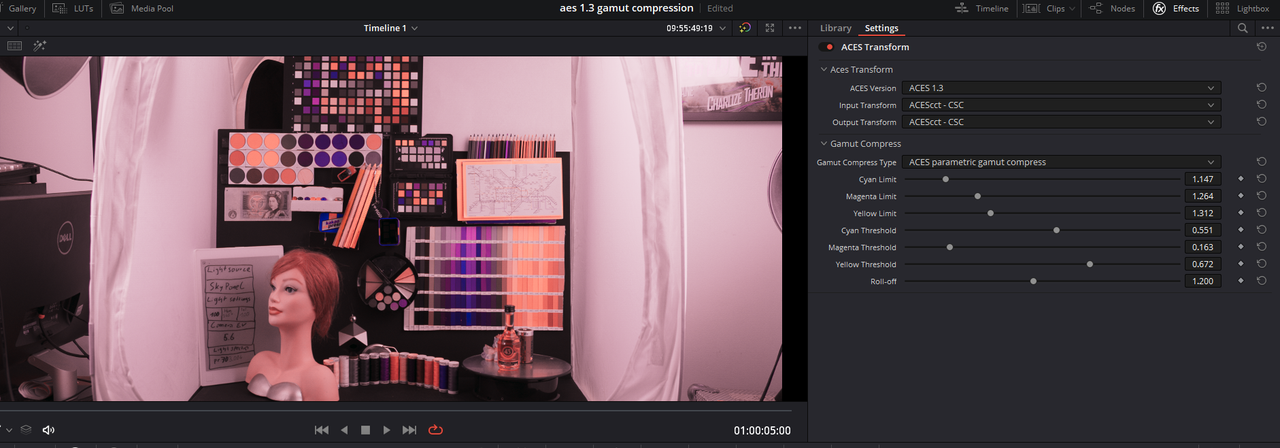The image size is (1280, 448).
Task: Stop viewer playback
Action: pyautogui.click(x=365, y=430)
